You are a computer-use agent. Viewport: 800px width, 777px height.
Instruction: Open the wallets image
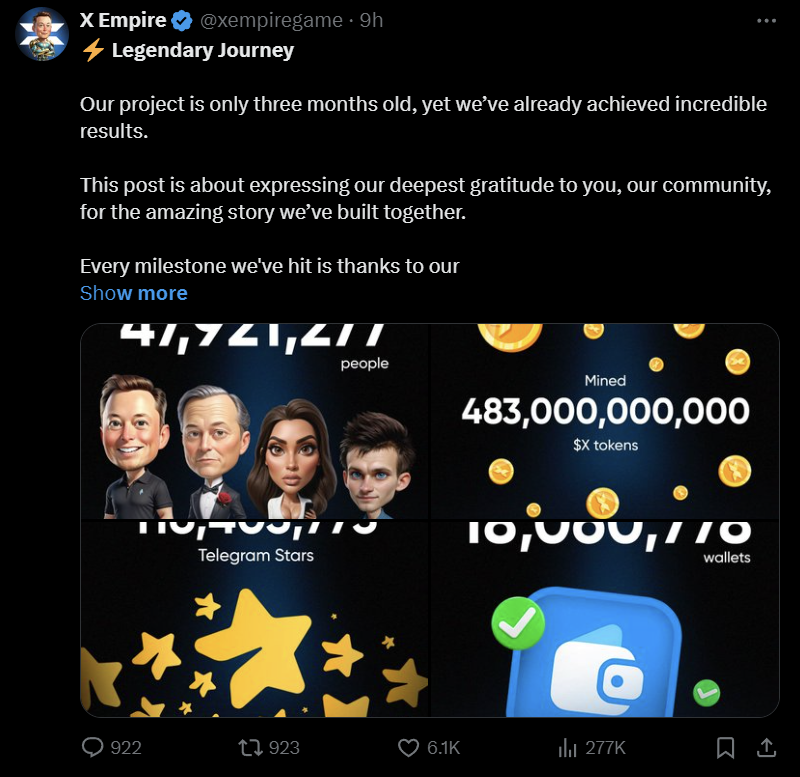(x=605, y=619)
